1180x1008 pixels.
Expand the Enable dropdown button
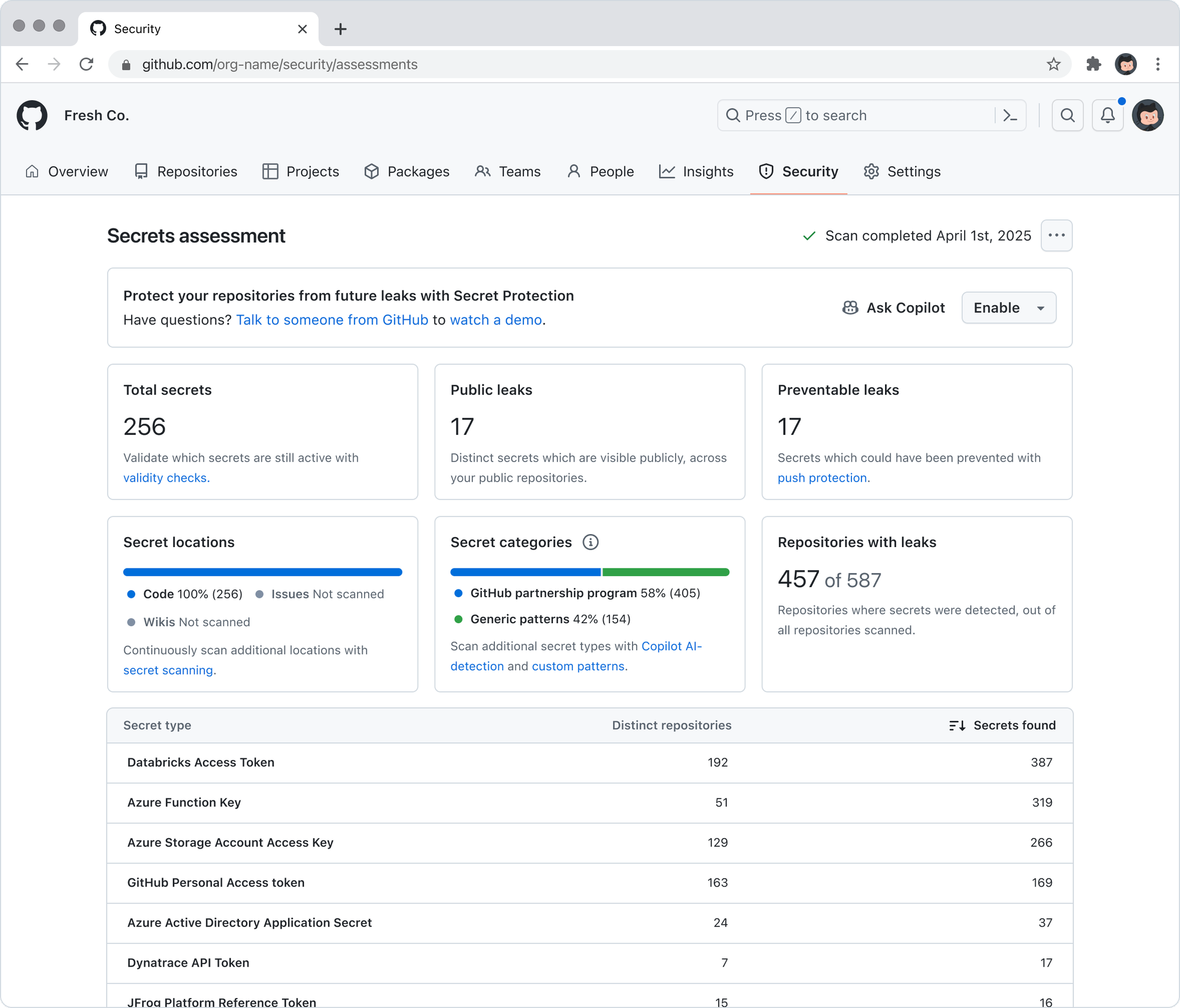(1008, 307)
